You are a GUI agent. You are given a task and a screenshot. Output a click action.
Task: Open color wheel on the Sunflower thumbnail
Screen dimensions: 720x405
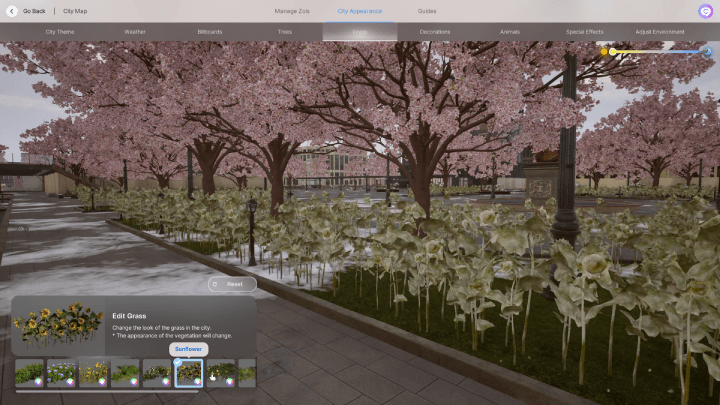(197, 381)
